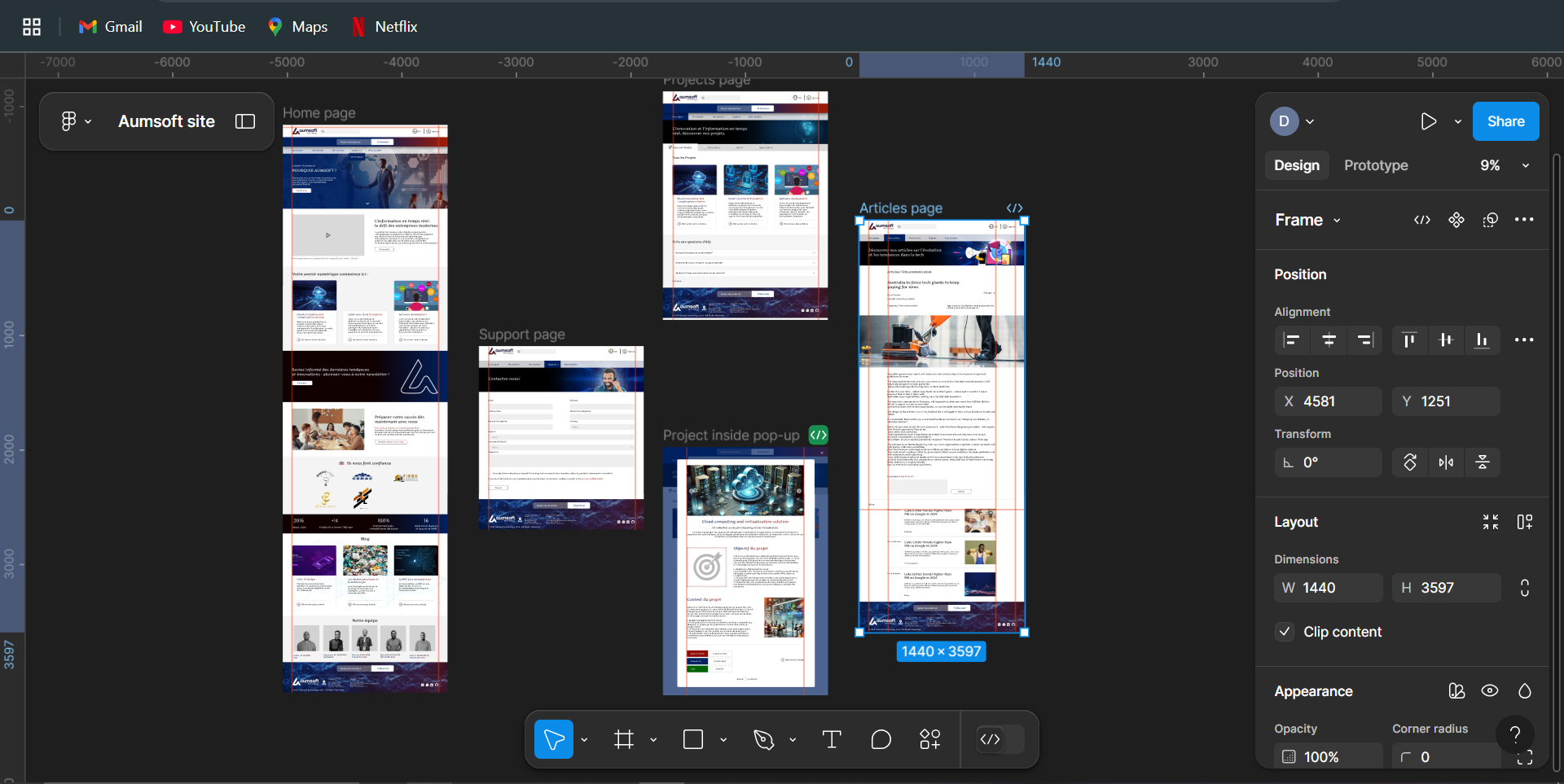
Task: Switch to the Design tab
Action: point(1297,165)
